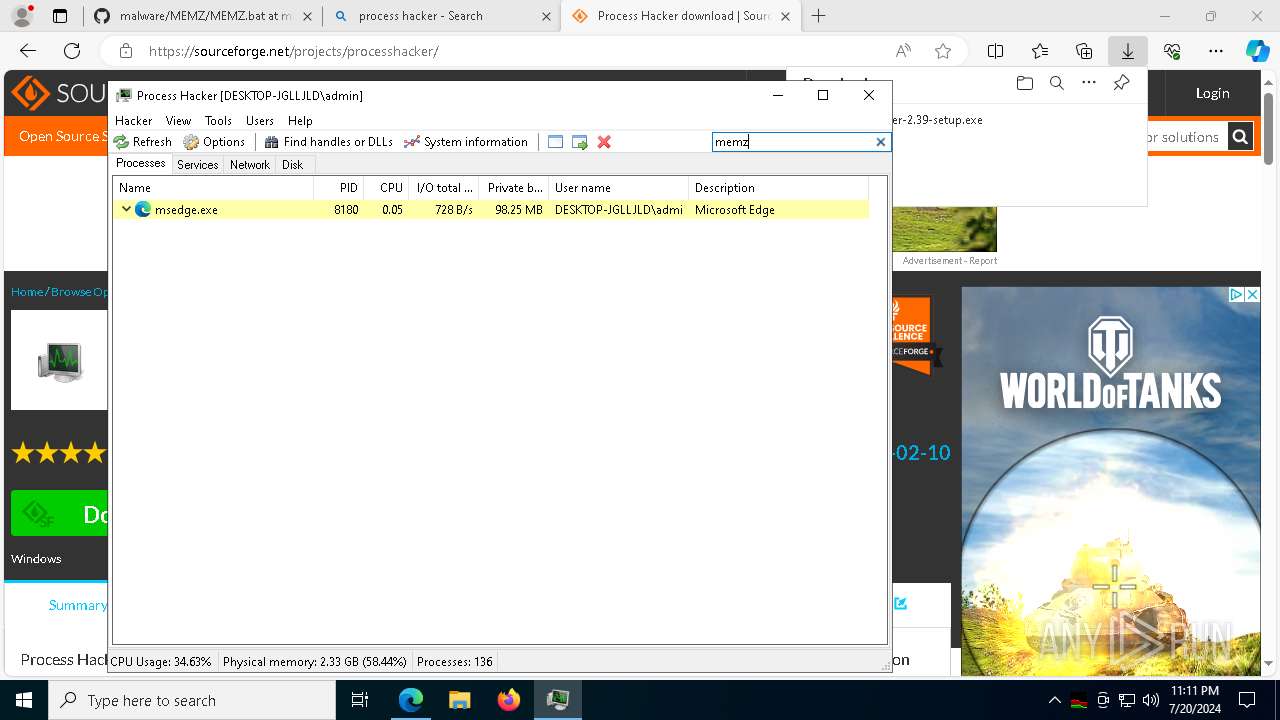Close the process hacker Search tab
1280x720 pixels.
pyautogui.click(x=546, y=16)
